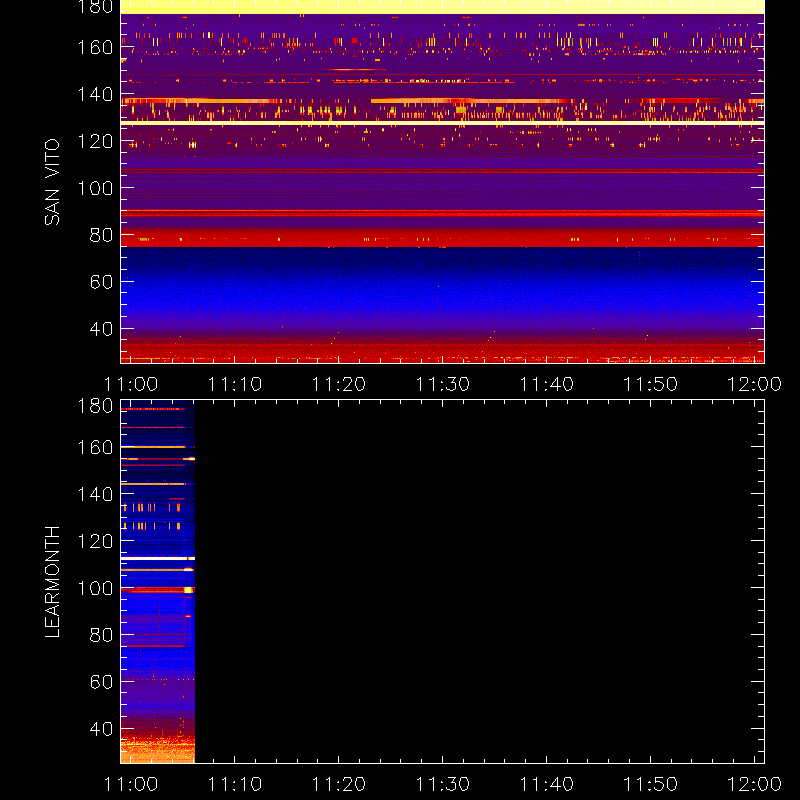
Task: Select the 120 label on the San Vito axis
Action: click(x=95, y=141)
